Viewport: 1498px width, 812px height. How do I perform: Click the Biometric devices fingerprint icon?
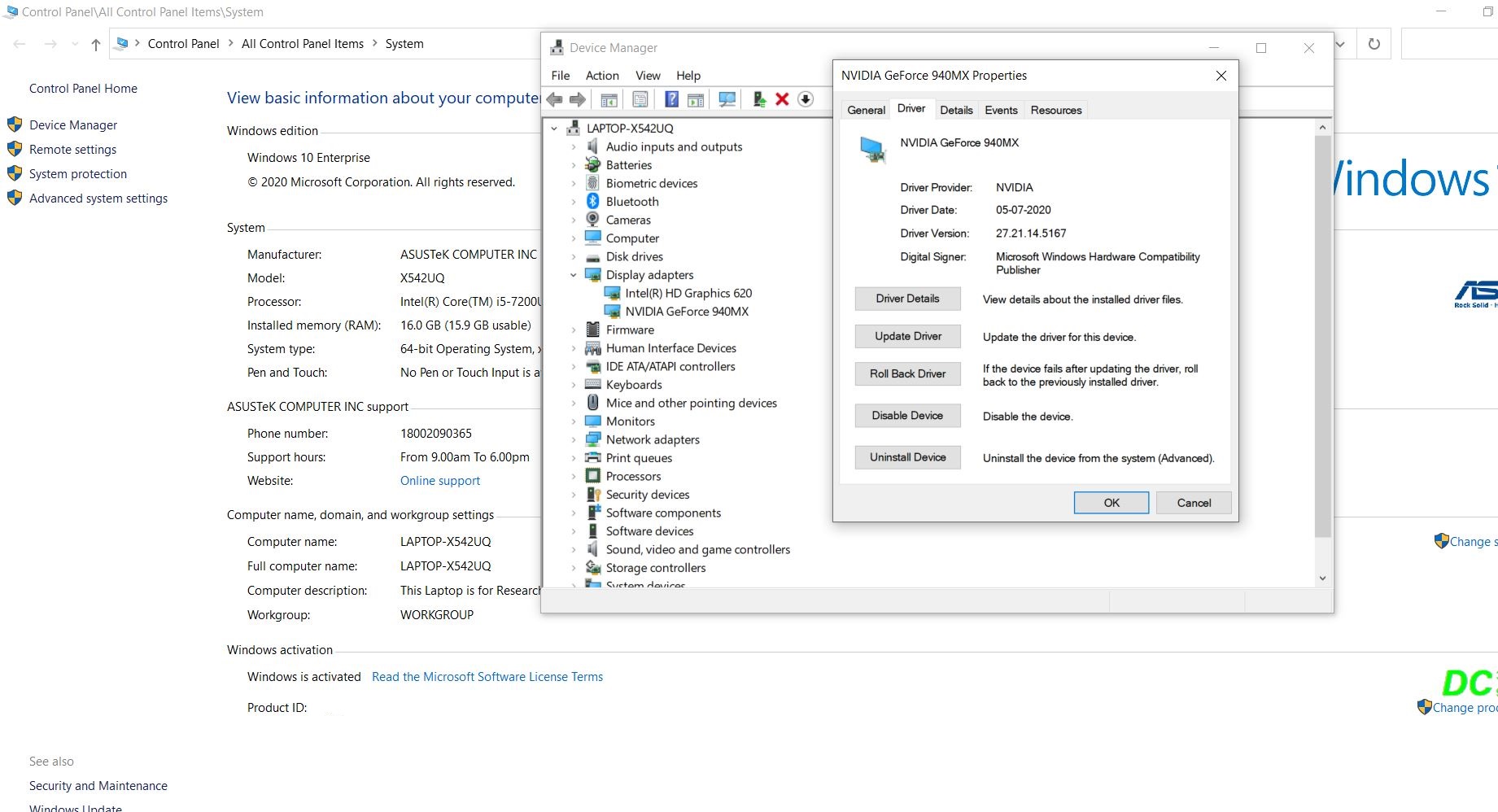click(x=593, y=183)
